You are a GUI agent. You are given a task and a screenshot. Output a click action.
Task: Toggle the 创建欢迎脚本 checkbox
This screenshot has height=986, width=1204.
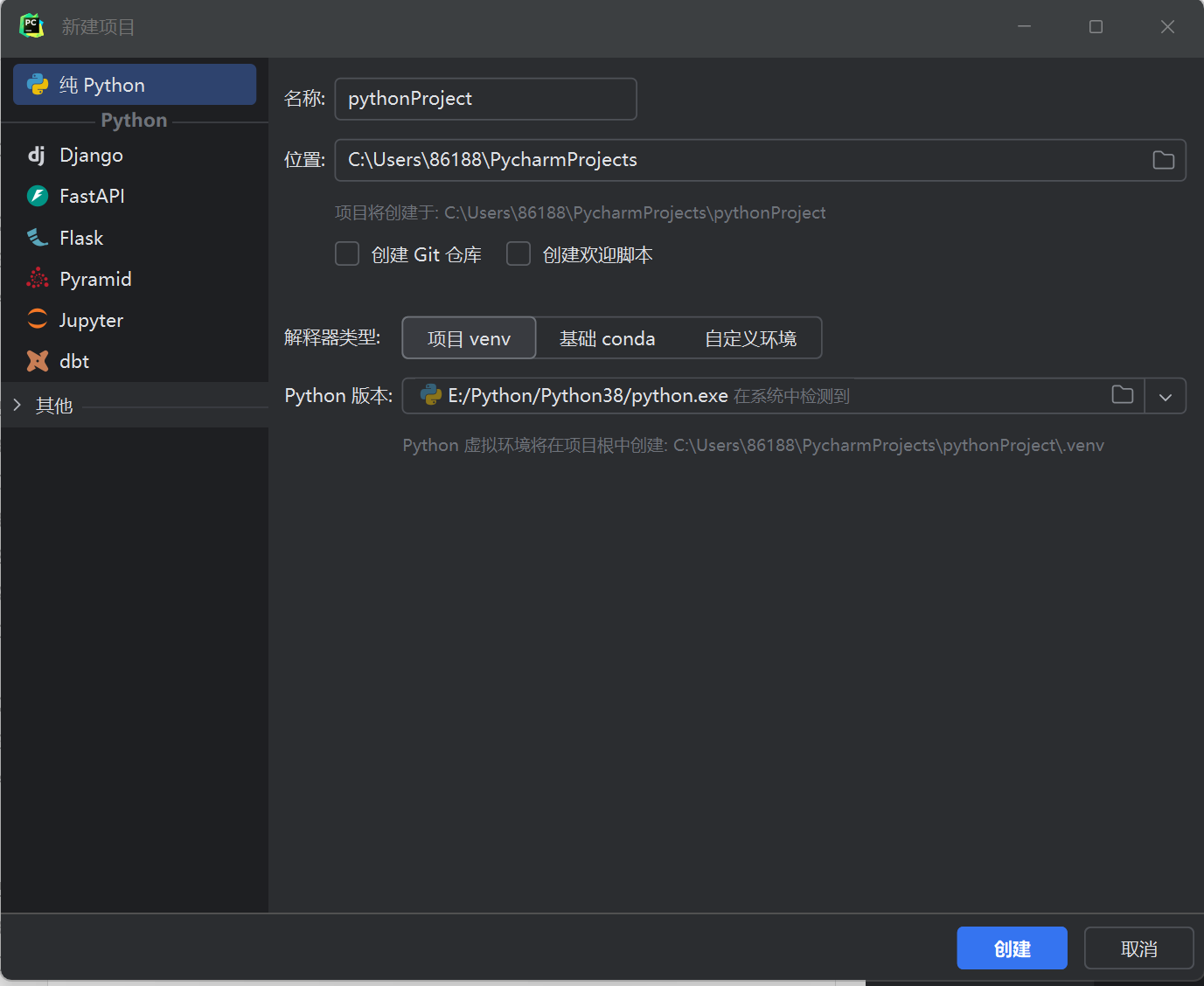(x=518, y=253)
